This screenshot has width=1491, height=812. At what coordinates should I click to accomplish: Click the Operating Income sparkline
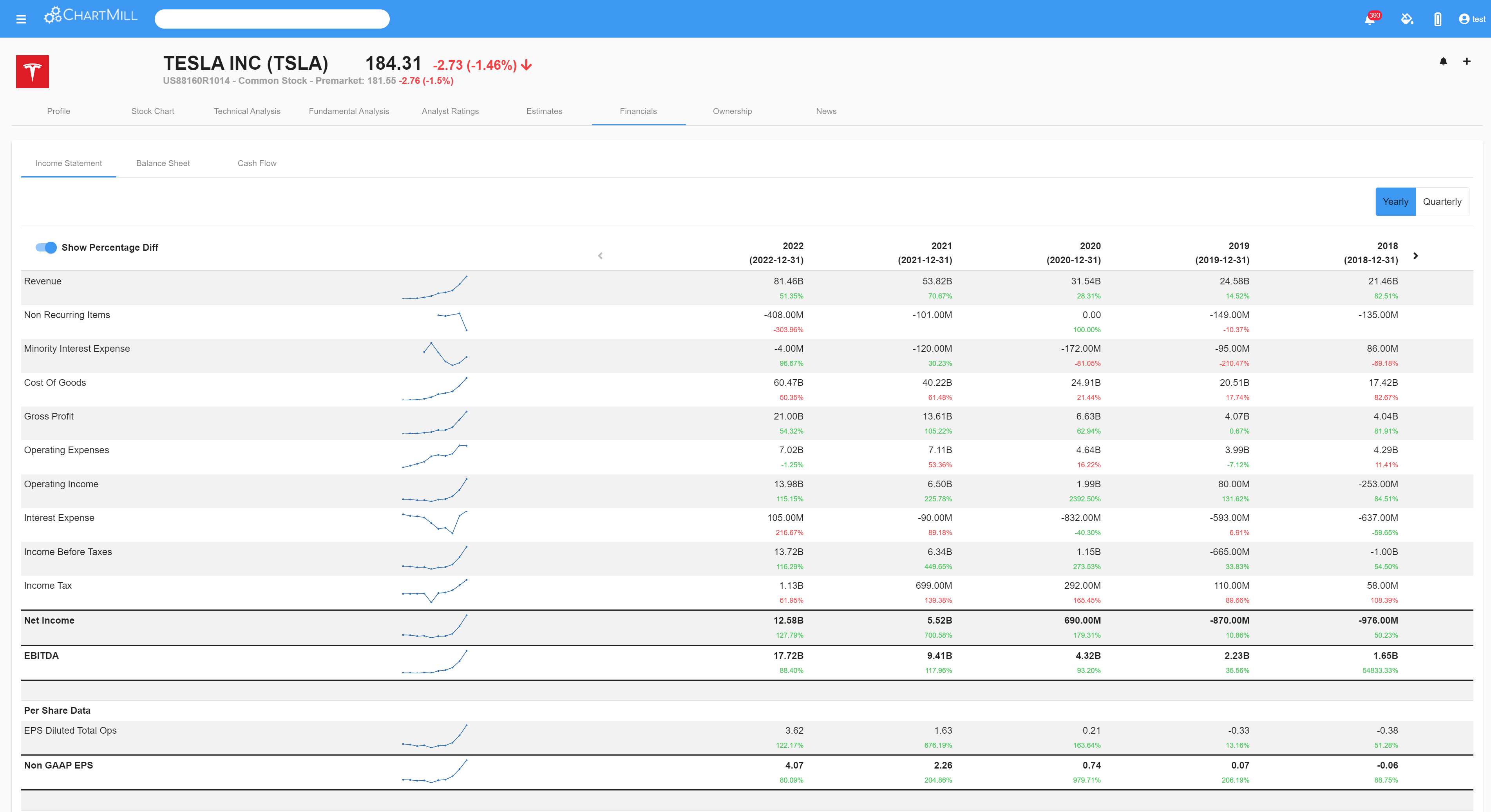click(435, 490)
